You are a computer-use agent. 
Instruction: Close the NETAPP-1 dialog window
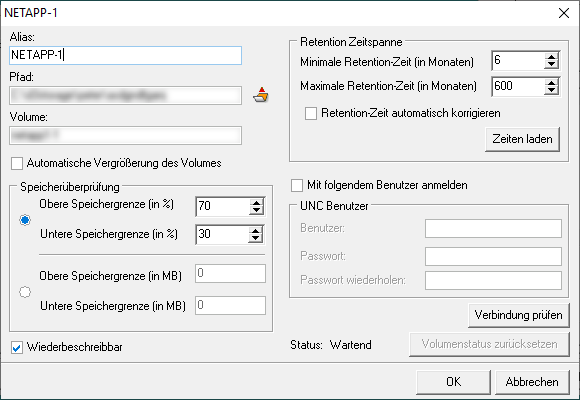pos(564,13)
